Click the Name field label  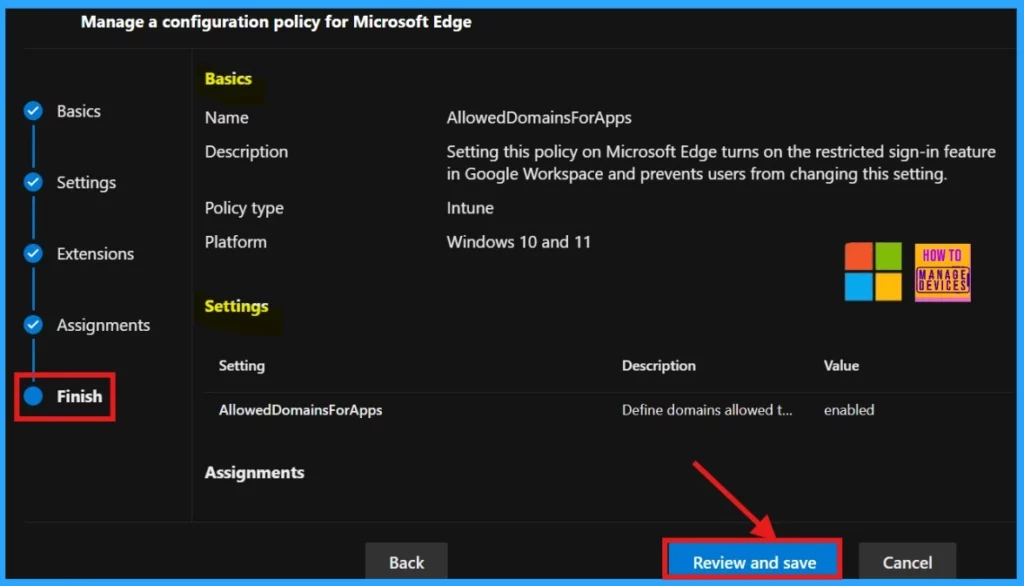click(x=226, y=118)
